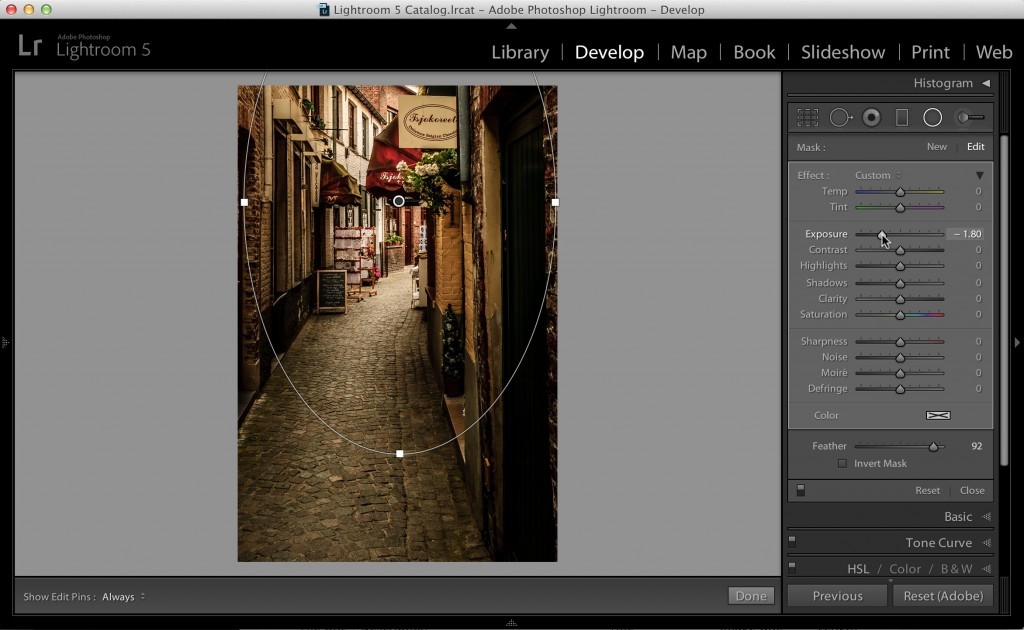Open the Web module
Viewport: 1024px width, 630px height.
coord(994,52)
